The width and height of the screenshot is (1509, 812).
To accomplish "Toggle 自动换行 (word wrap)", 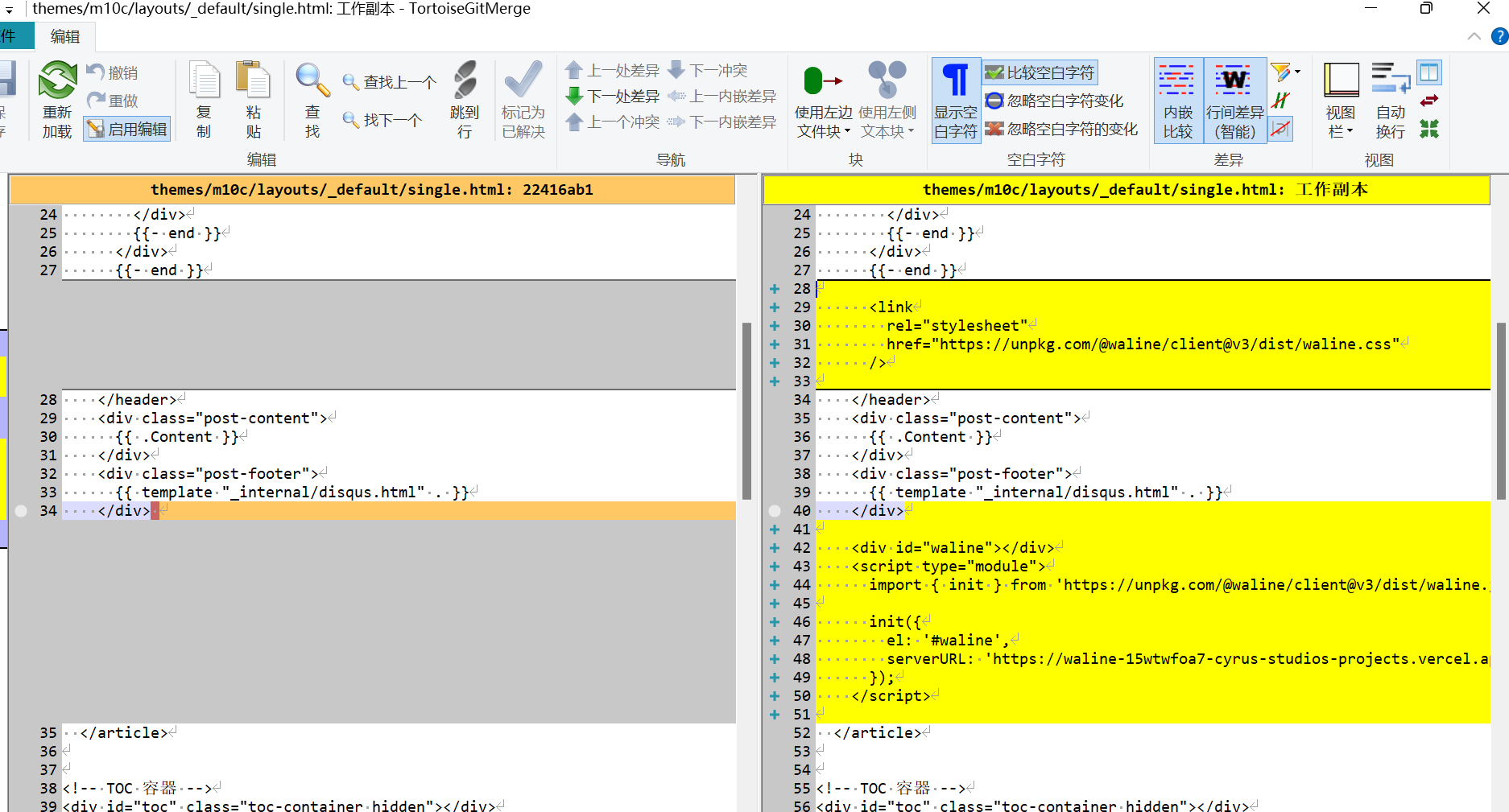I will (1391, 100).
